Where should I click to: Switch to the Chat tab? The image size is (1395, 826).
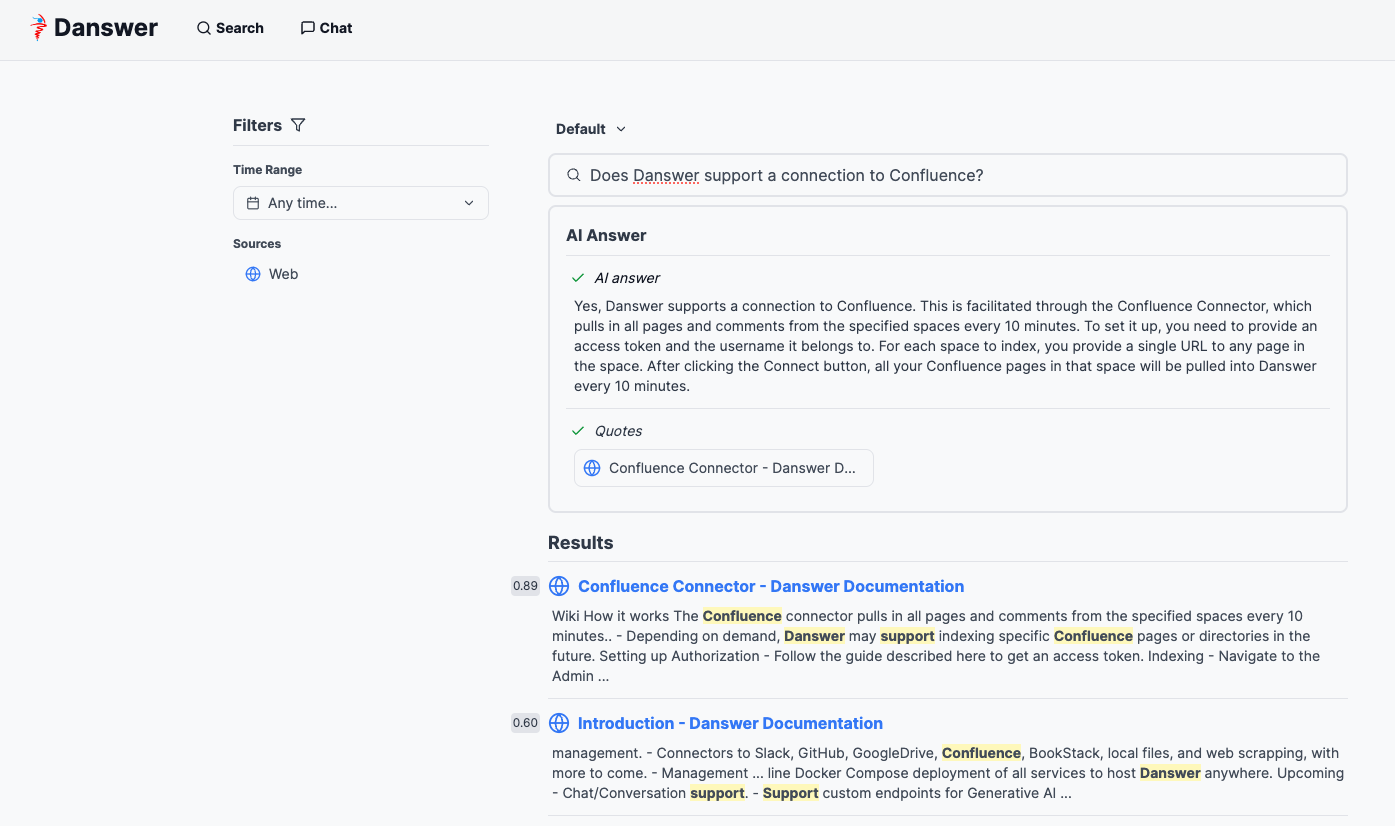(326, 28)
